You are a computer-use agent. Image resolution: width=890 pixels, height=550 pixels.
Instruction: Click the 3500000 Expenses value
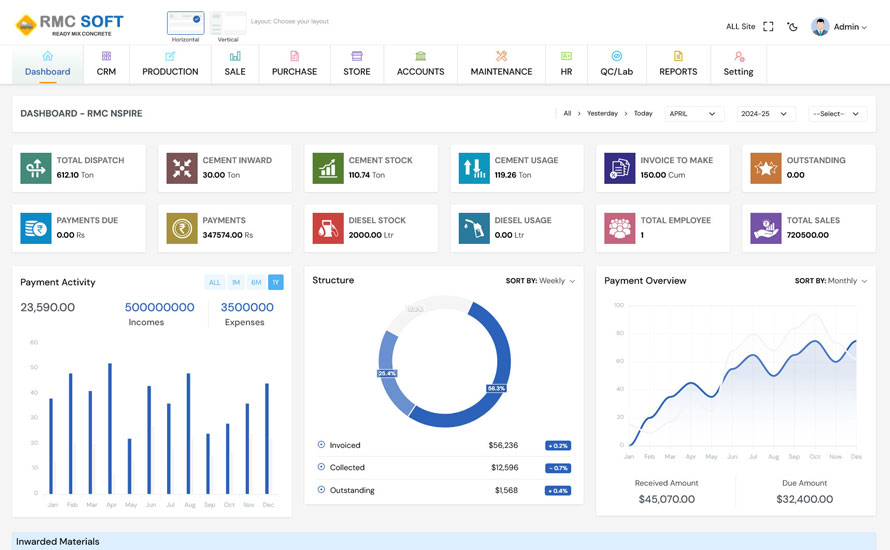tap(247, 307)
